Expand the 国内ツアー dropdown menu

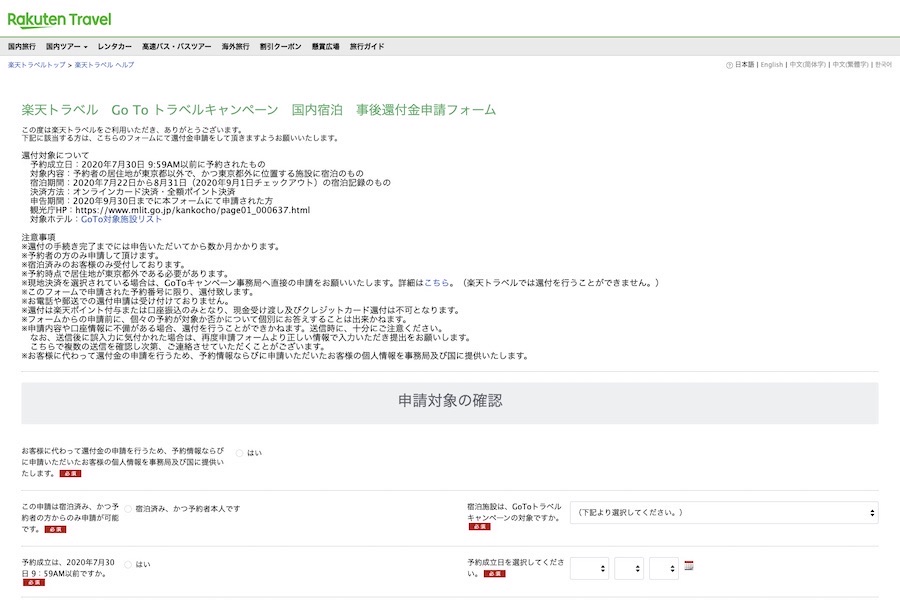[x=67, y=47]
